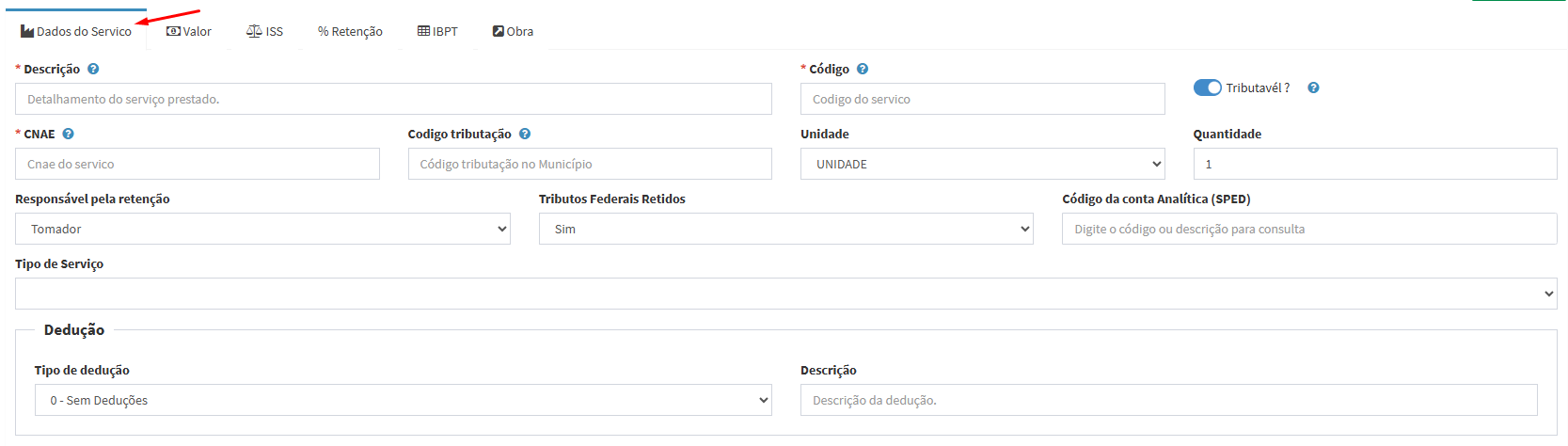Open the Retenção tab
Image resolution: width=1568 pixels, height=446 pixels.
[350, 32]
